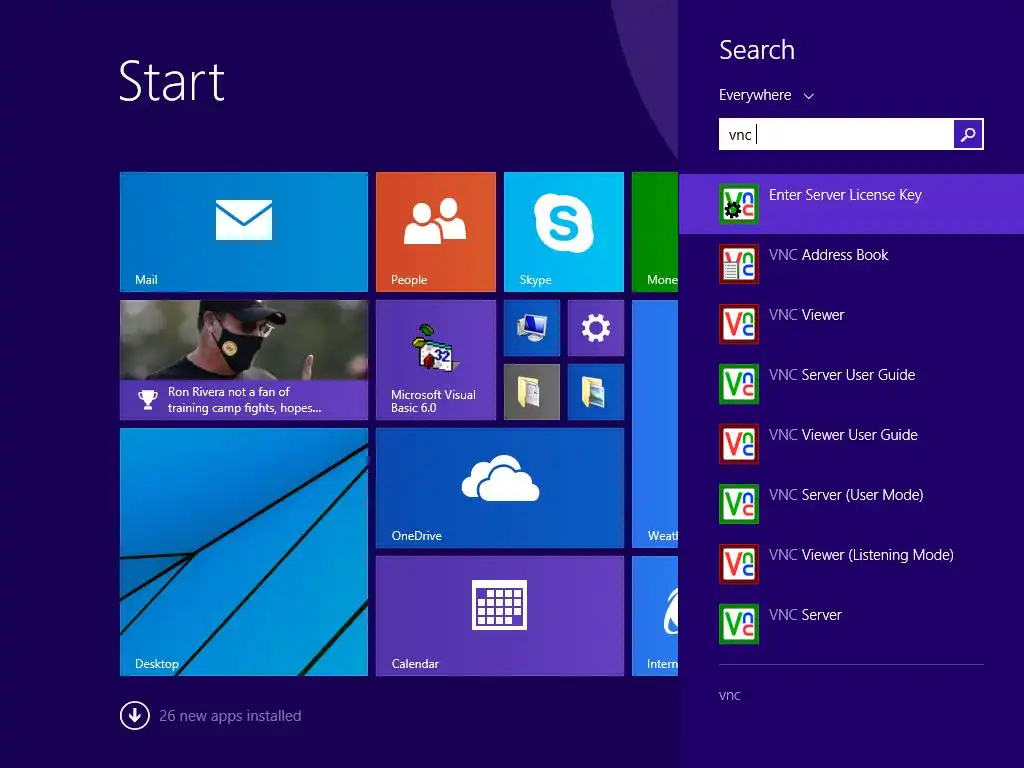This screenshot has height=768, width=1024.
Task: Open the Calendar tile
Action: [500, 616]
